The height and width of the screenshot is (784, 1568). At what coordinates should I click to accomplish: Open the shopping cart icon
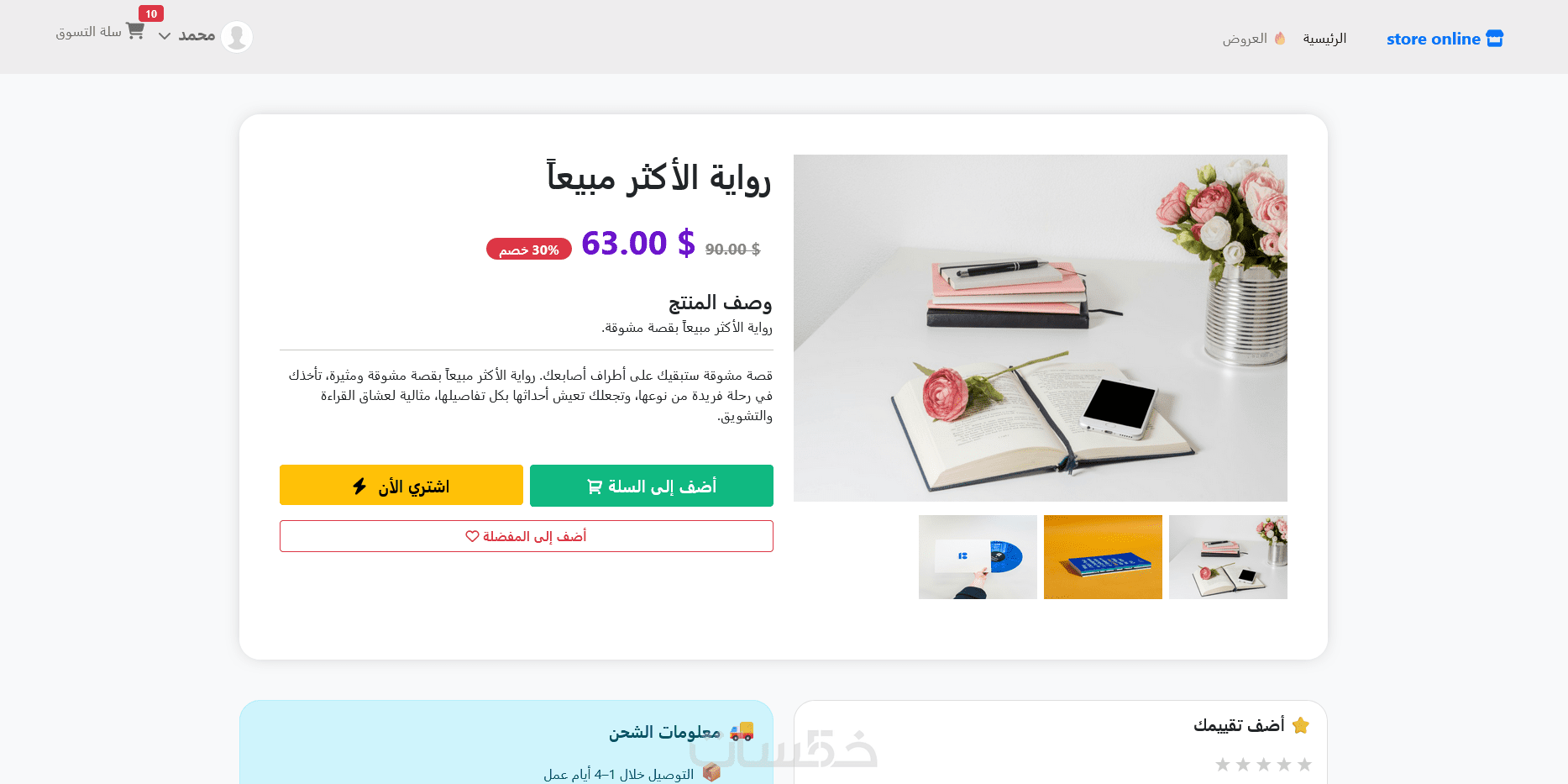tap(134, 31)
